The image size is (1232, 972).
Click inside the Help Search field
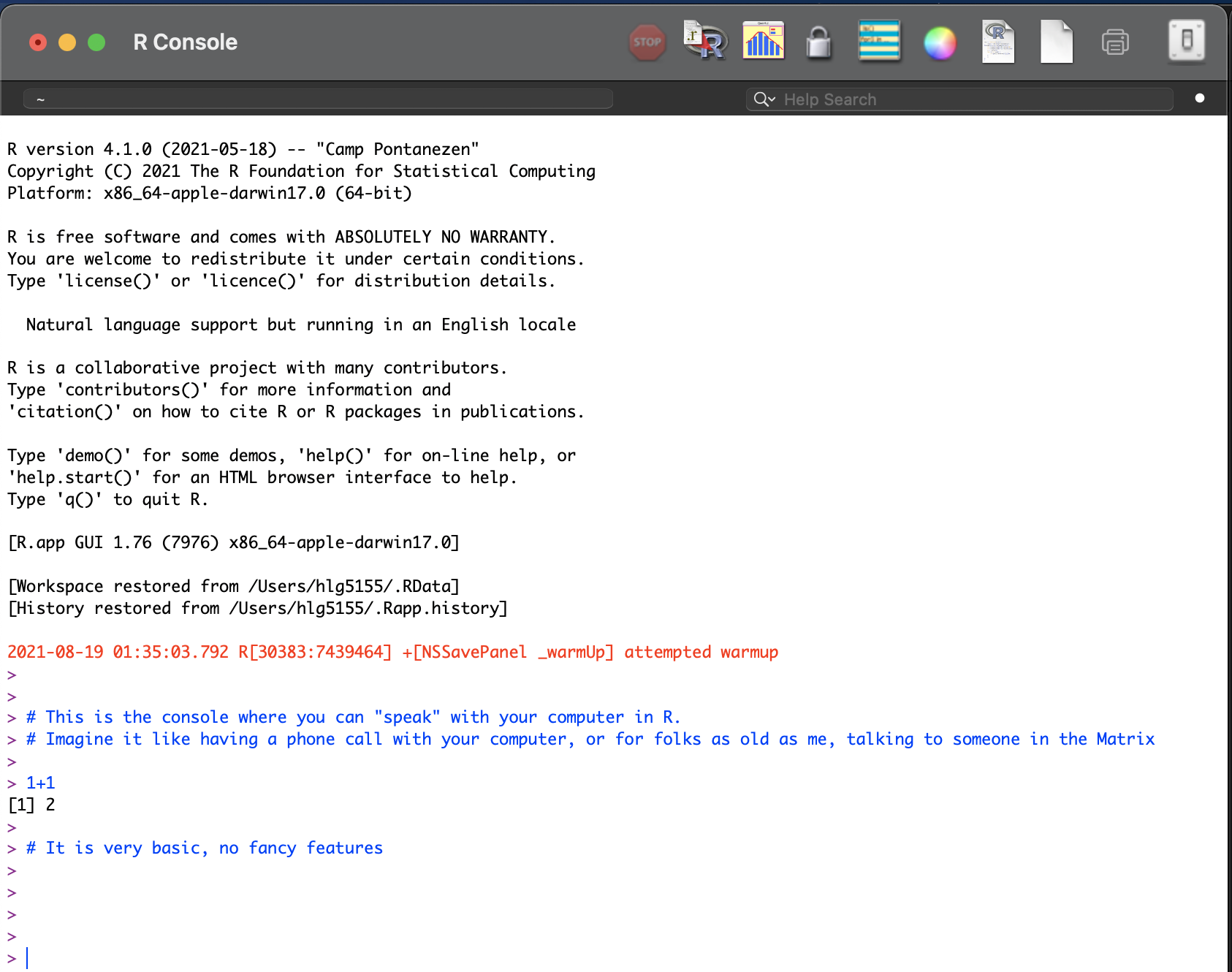click(877, 99)
